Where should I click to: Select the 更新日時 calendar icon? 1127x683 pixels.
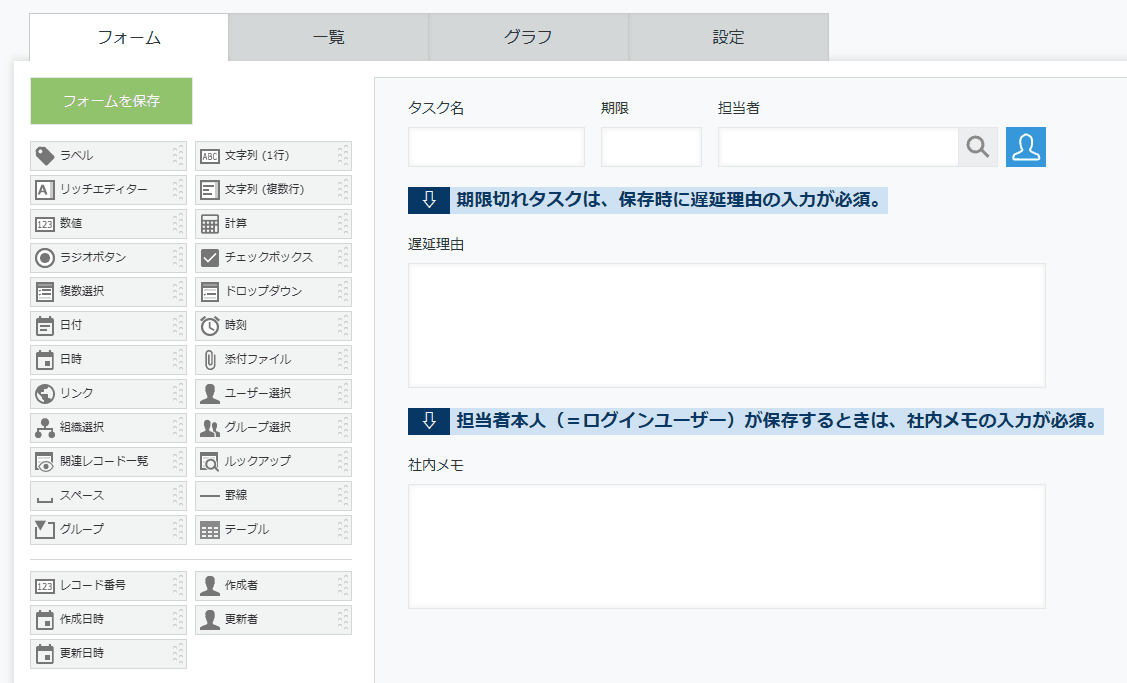click(x=45, y=654)
